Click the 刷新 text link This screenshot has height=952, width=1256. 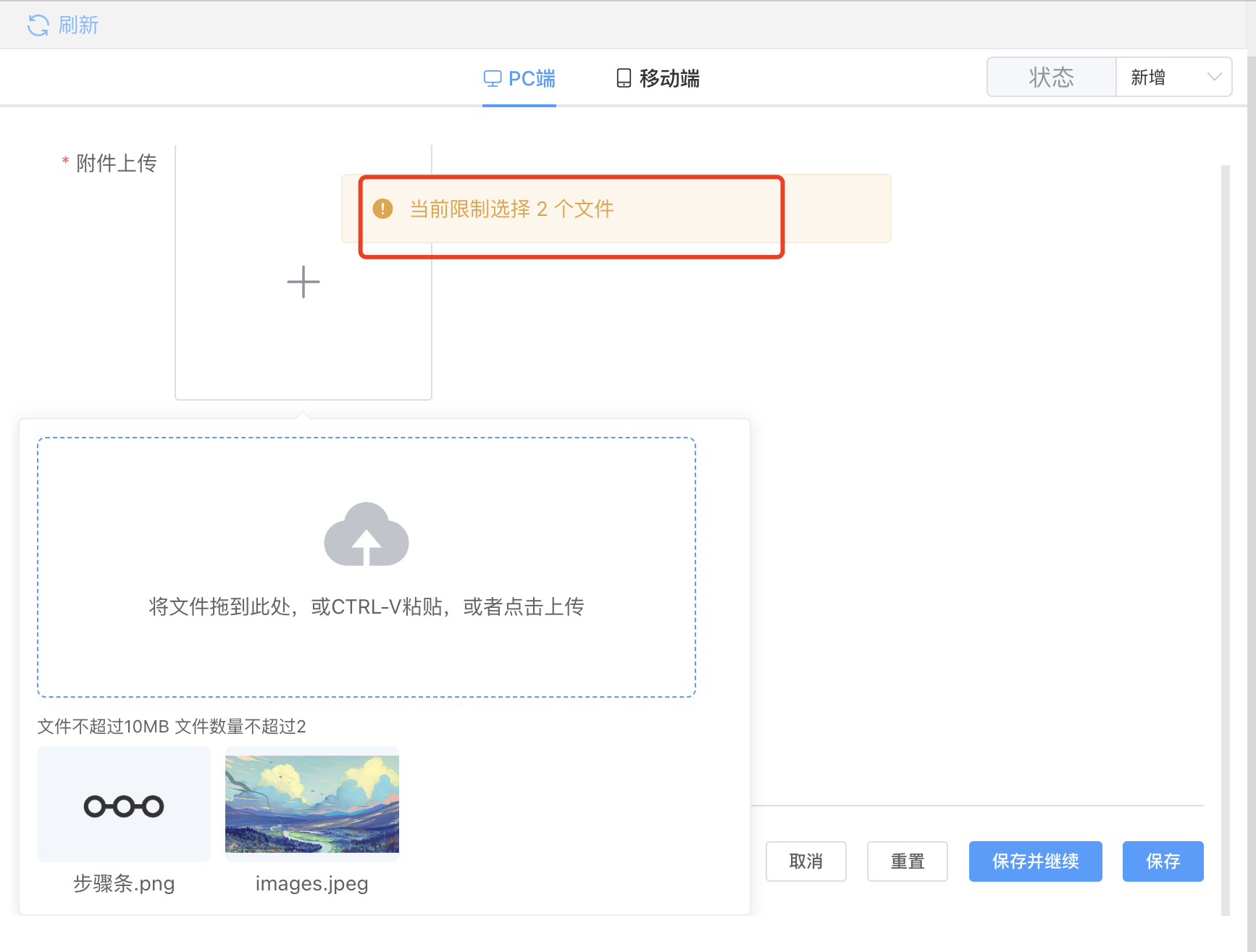(78, 25)
